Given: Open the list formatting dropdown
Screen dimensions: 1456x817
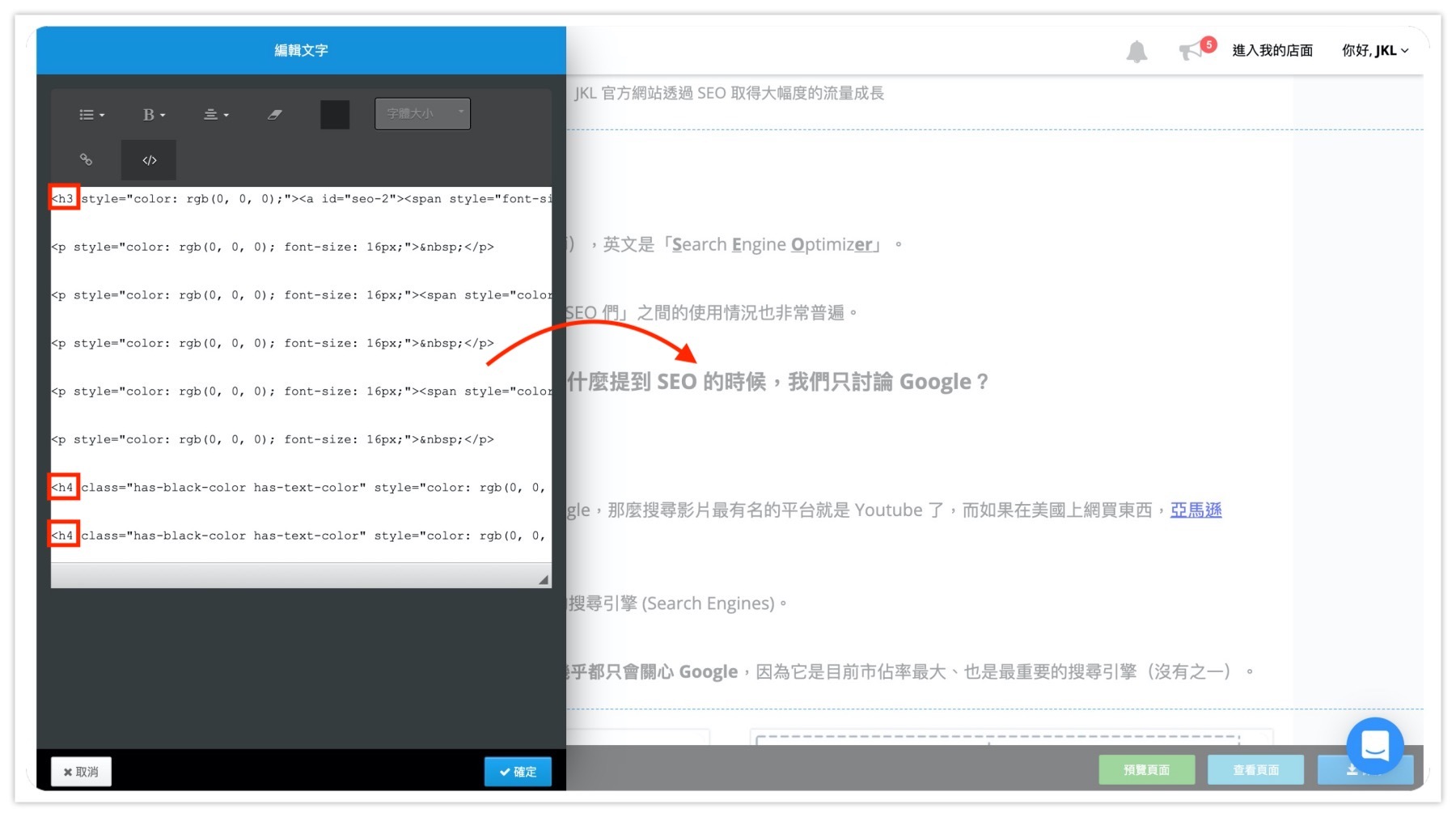Looking at the screenshot, I should click(x=91, y=115).
